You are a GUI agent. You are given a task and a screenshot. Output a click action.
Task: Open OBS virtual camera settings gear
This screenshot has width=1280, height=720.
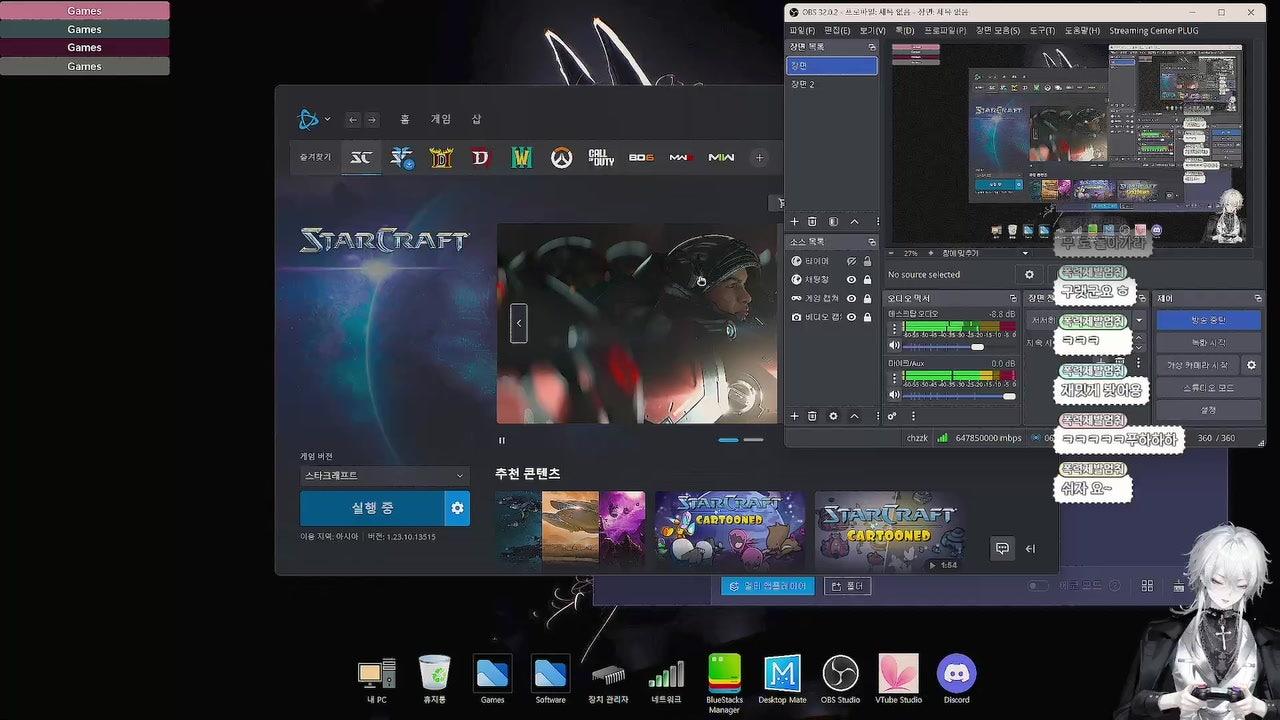pyautogui.click(x=1250, y=365)
